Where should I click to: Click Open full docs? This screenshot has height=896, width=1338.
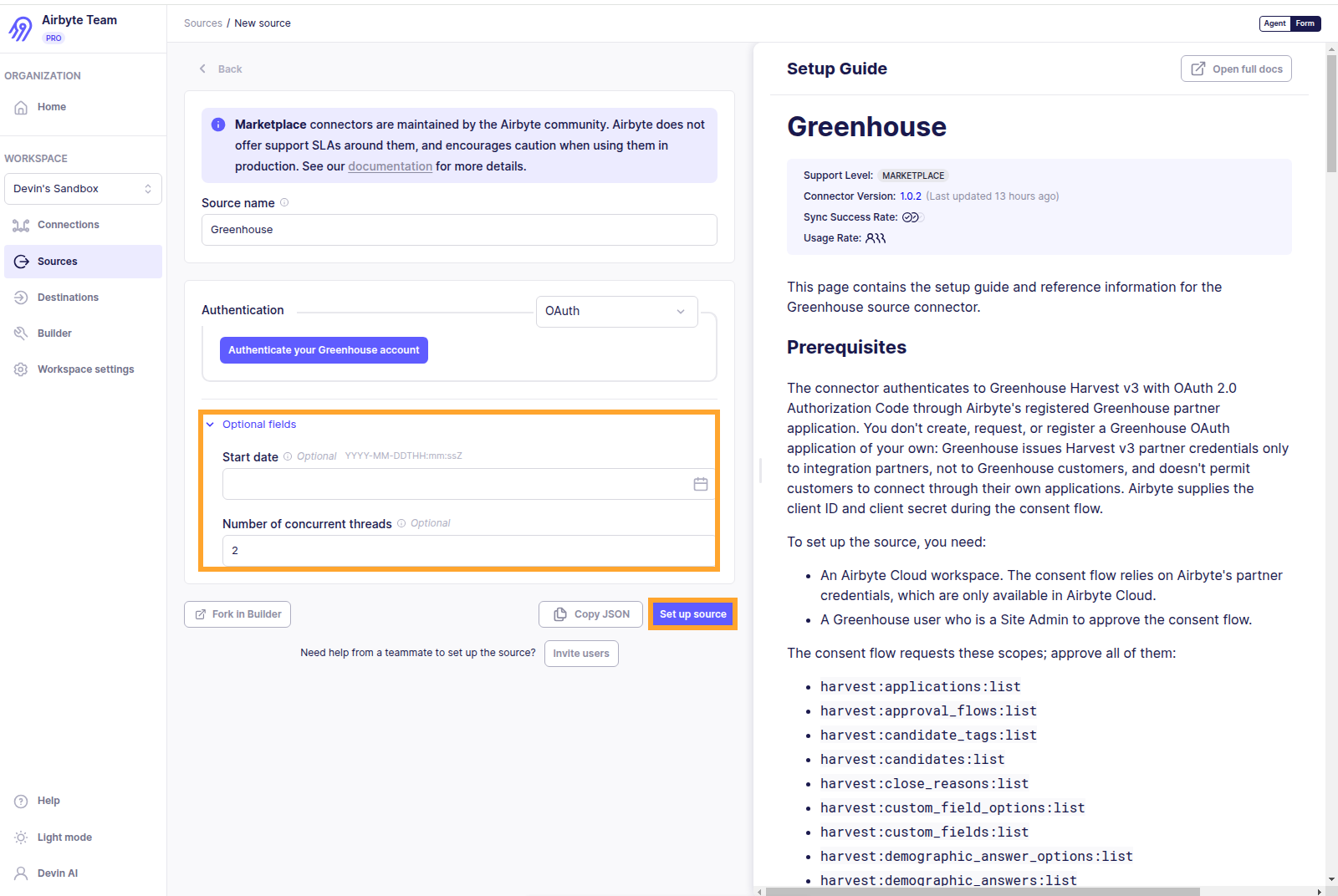coord(1236,69)
